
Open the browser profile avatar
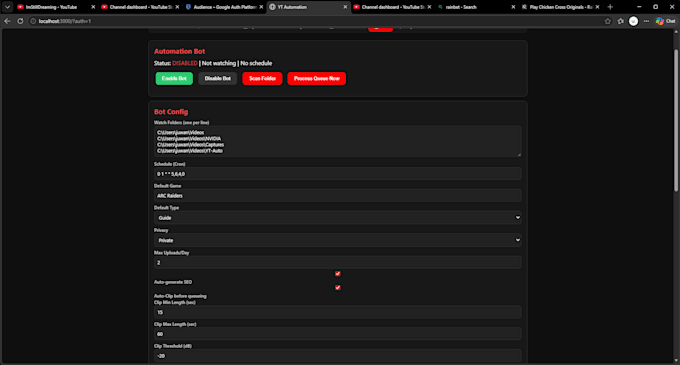(633, 21)
